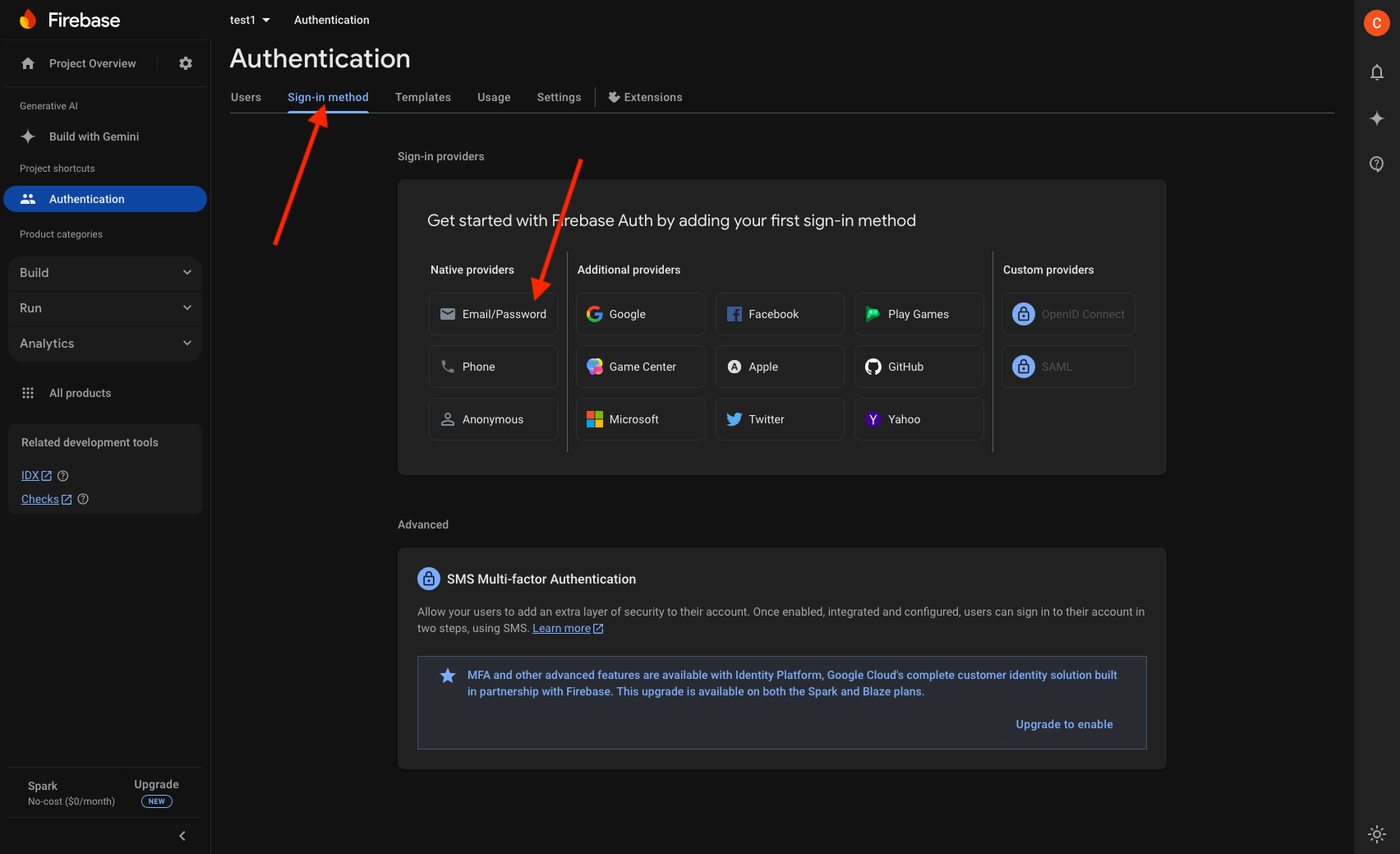This screenshot has height=854, width=1400.
Task: Select SAML custom provider
Action: (1068, 367)
